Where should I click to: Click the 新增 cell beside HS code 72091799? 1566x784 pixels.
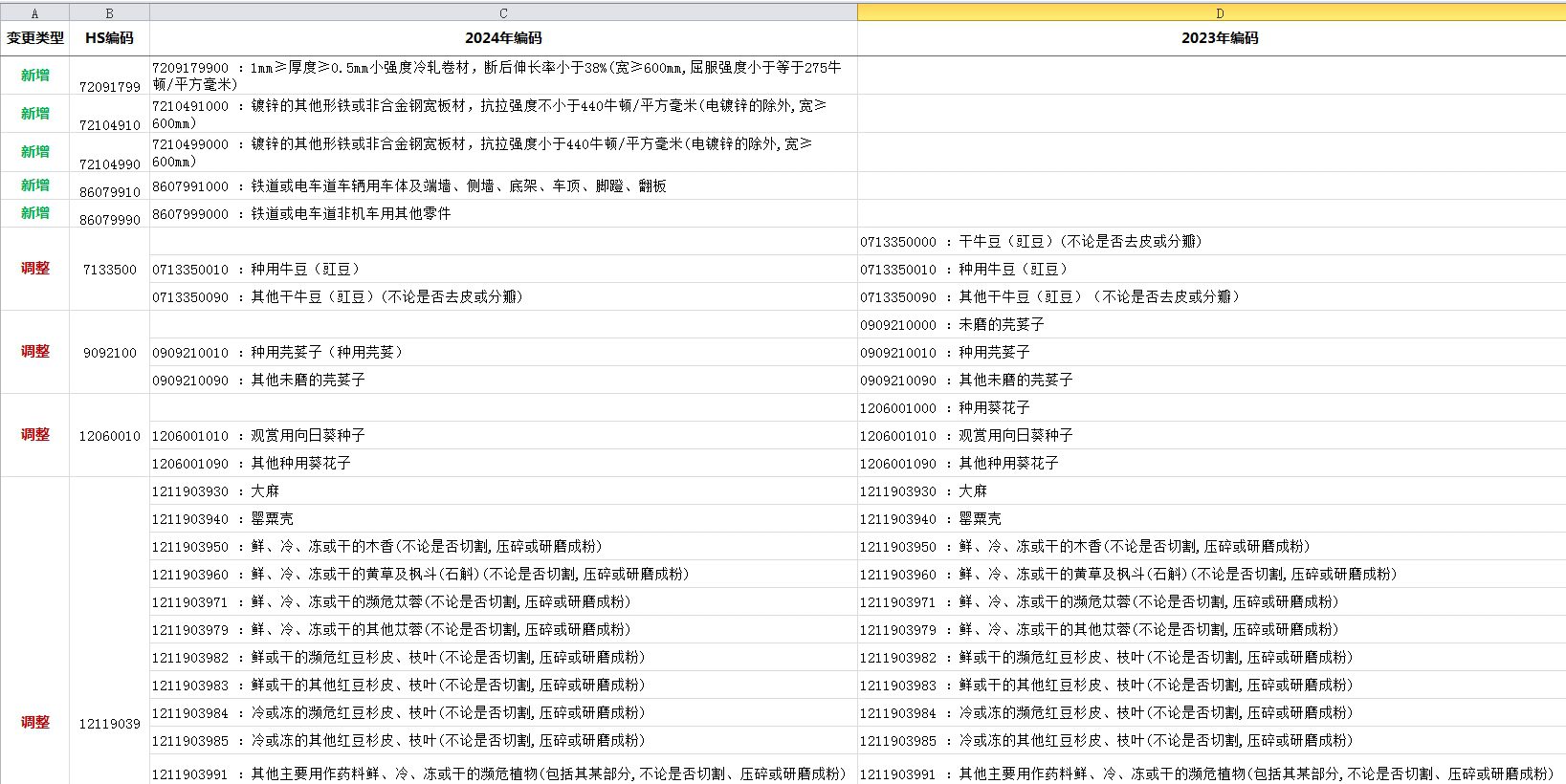point(34,76)
